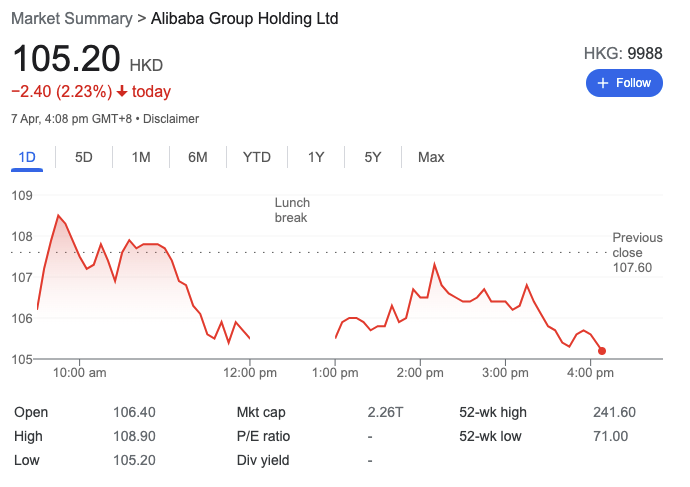Click the red endpoint dot on chart
Viewport: 690px width, 487px height.
click(x=602, y=351)
